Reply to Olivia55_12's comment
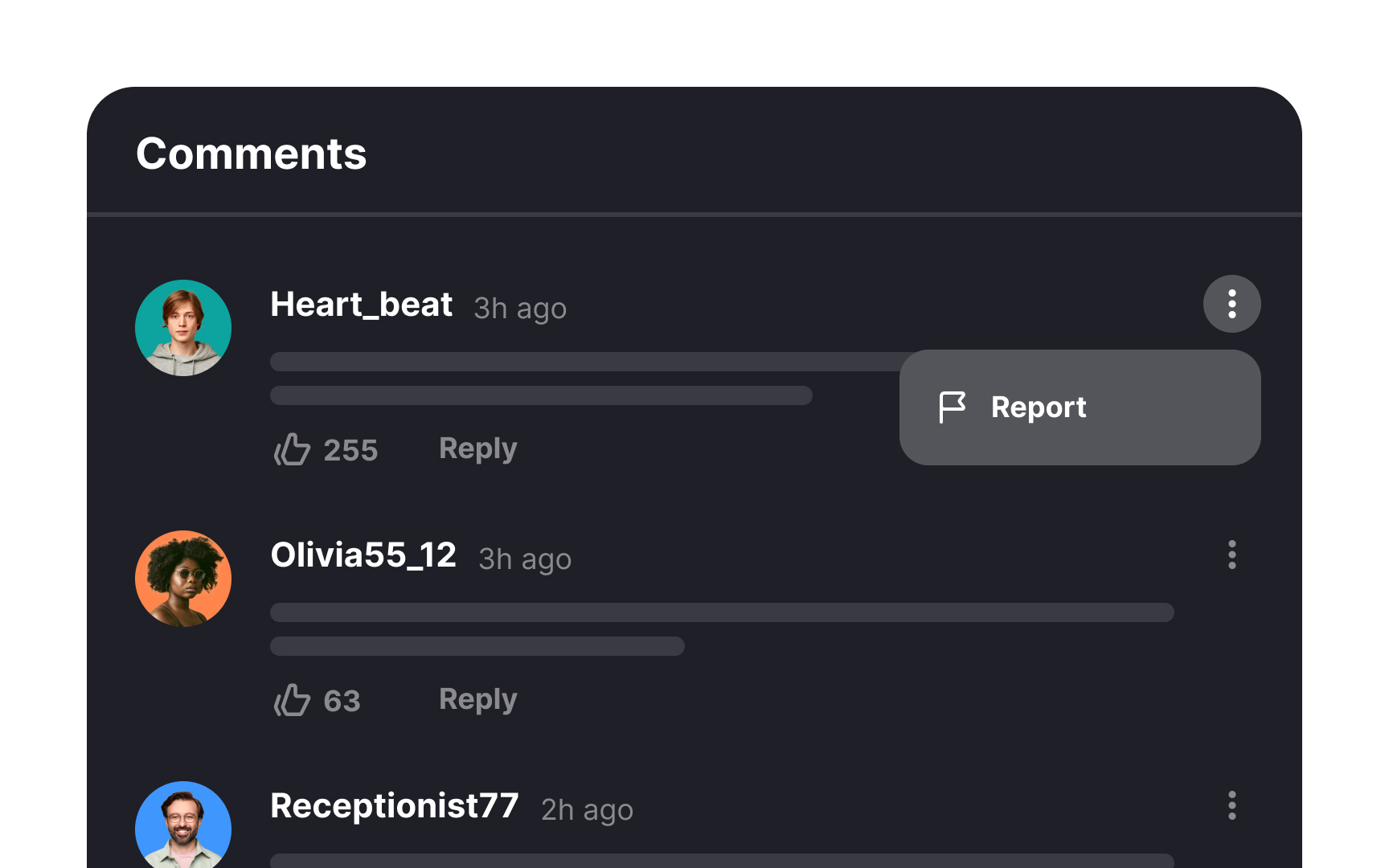The image size is (1389, 868). click(x=478, y=700)
